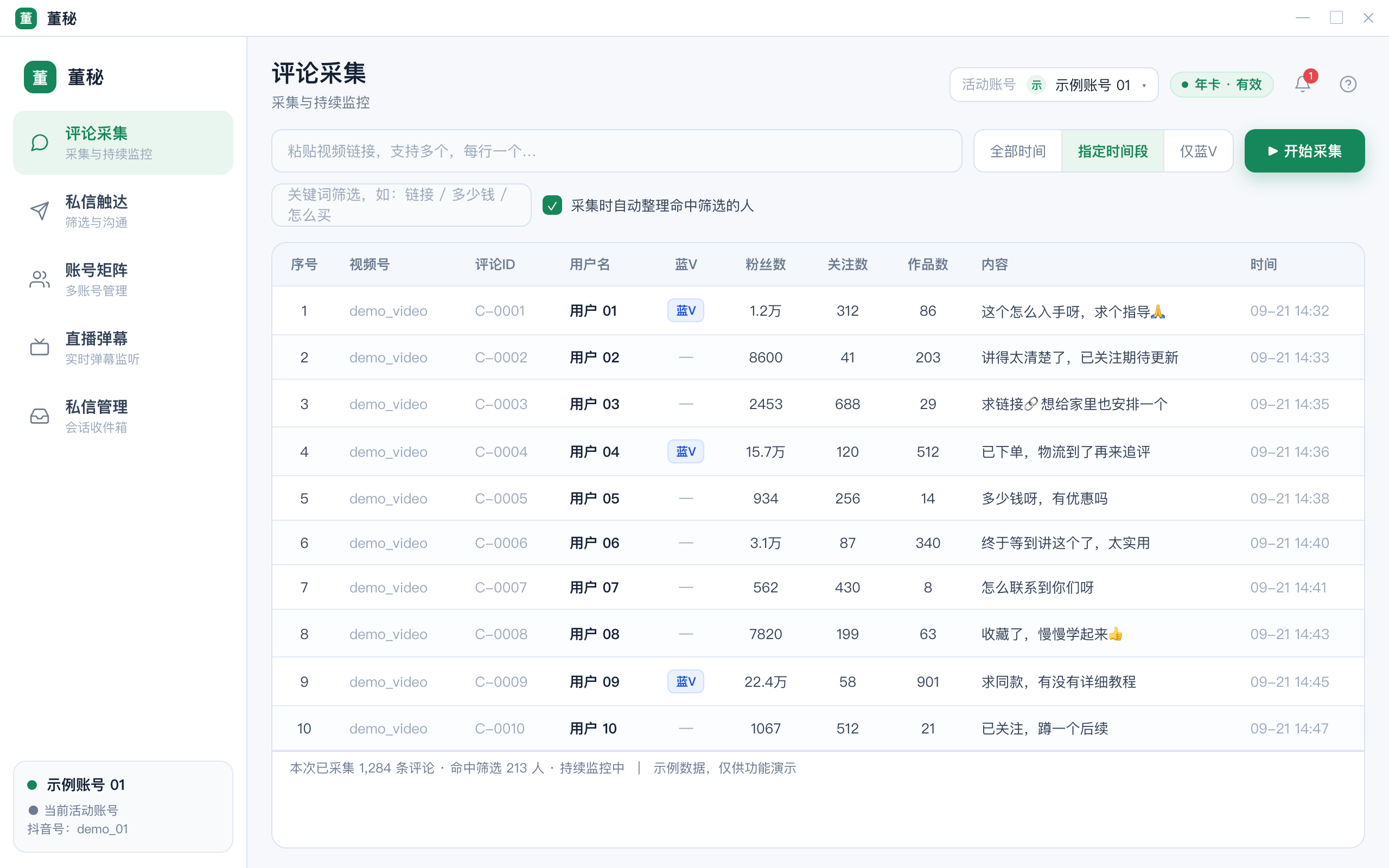Click 抖音号: demo_01 text
Viewport: 1389px width, 868px height.
[x=78, y=829]
